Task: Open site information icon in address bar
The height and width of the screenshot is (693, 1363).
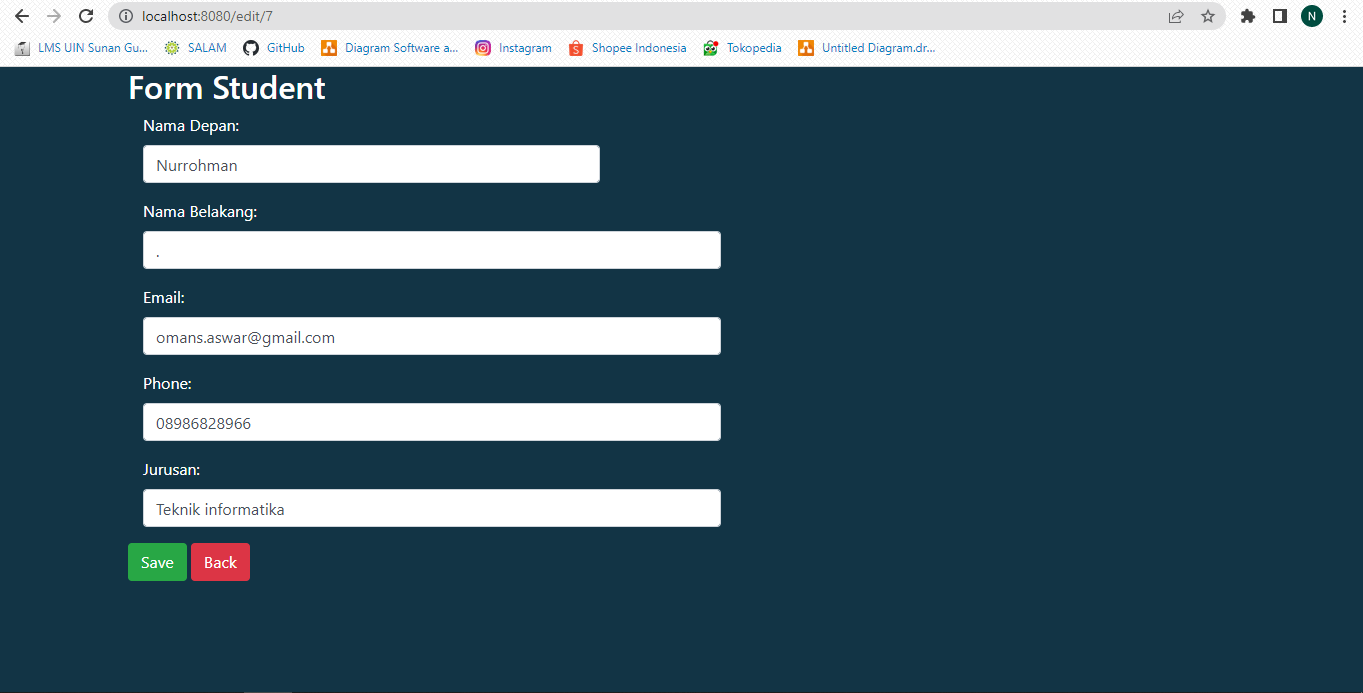Action: 126,16
